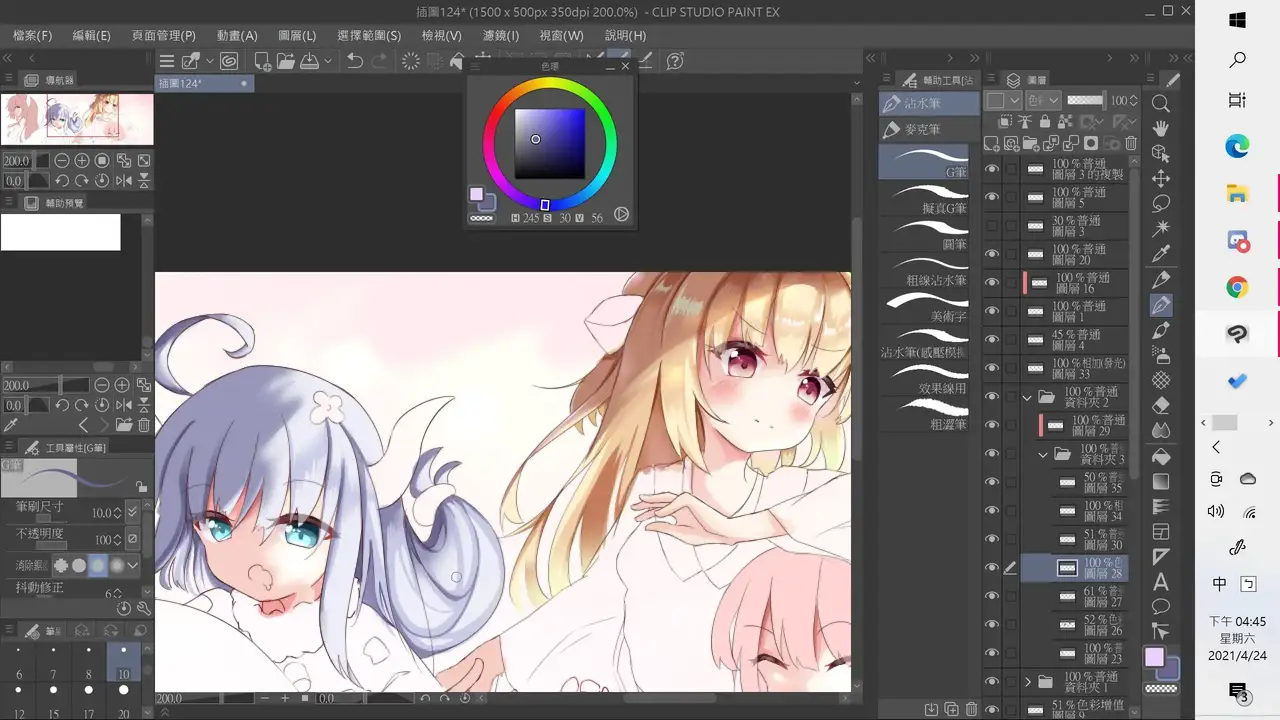This screenshot has width=1280, height=720.
Task: Click the Undo arrow in toolbar
Action: click(354, 61)
